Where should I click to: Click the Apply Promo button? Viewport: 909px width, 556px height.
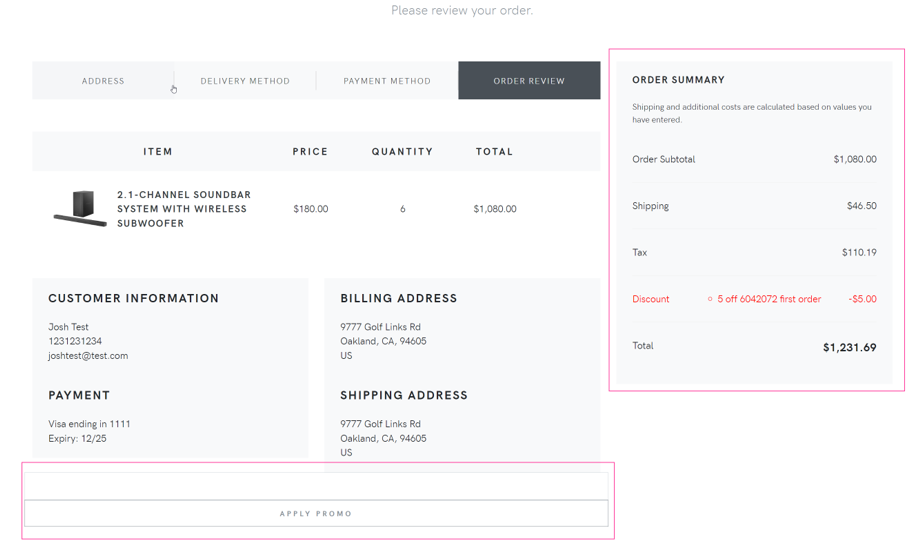316,514
